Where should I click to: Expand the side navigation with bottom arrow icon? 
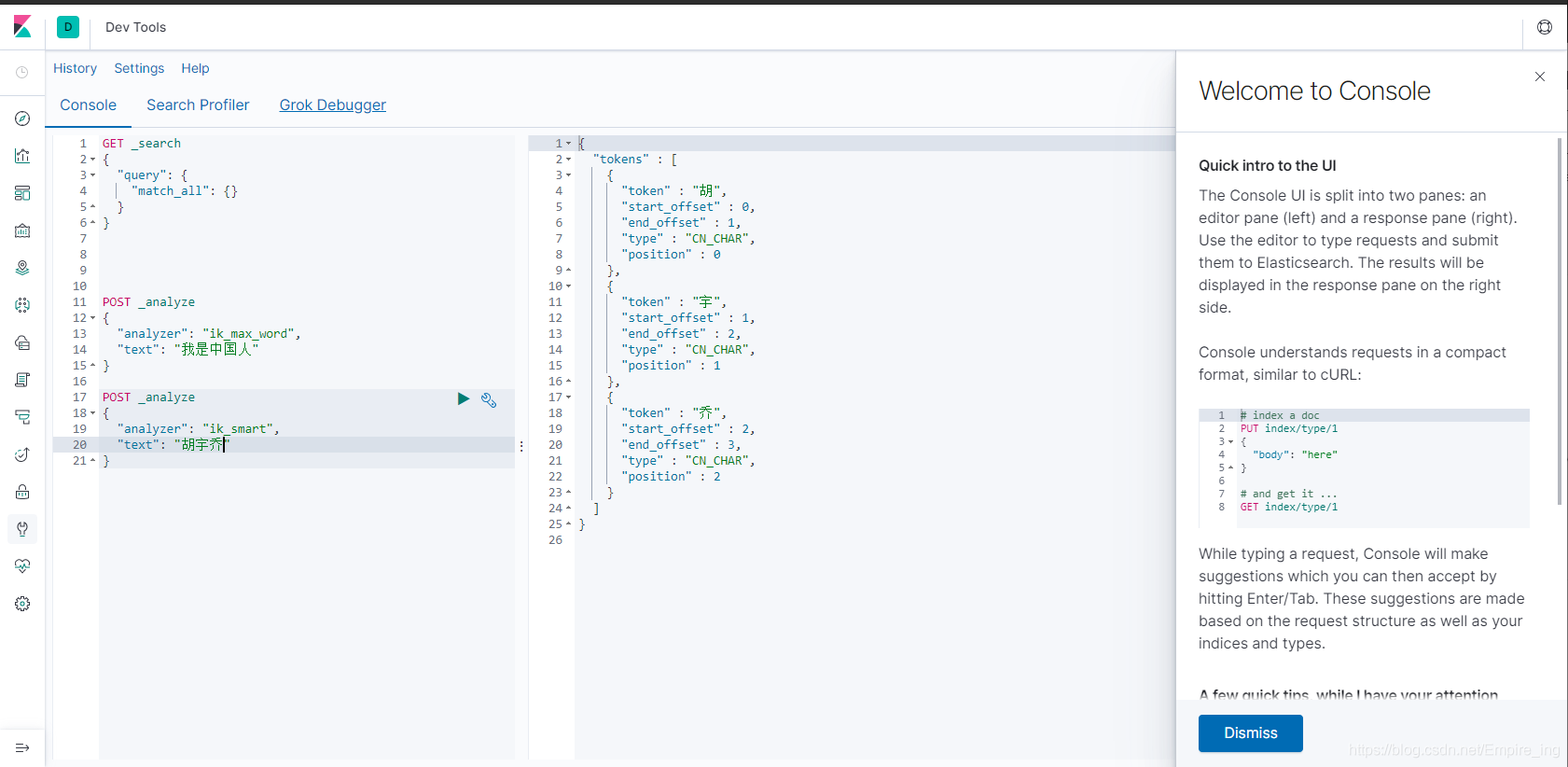22,747
